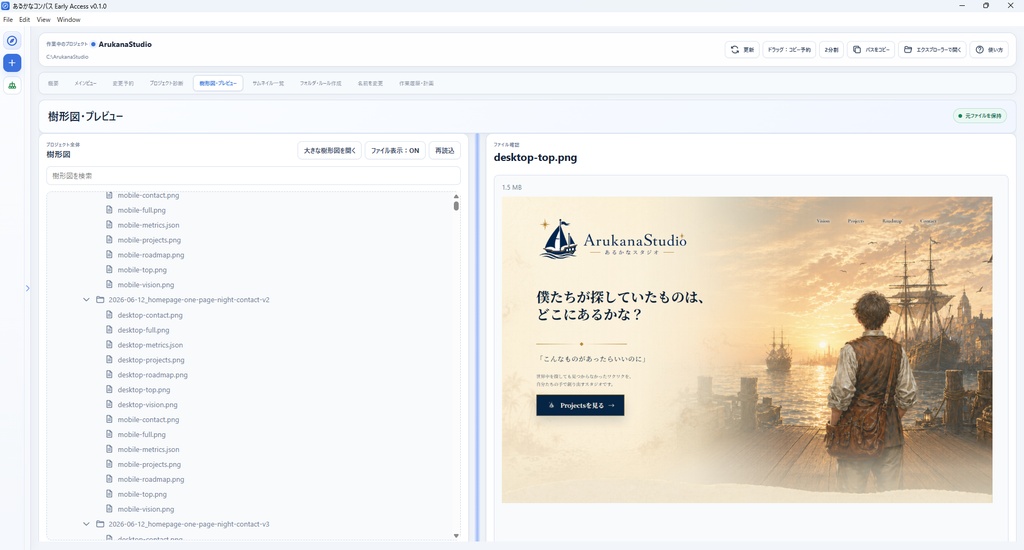Click the 使い方 help button label
This screenshot has width=1024, height=550.
[x=995, y=50]
